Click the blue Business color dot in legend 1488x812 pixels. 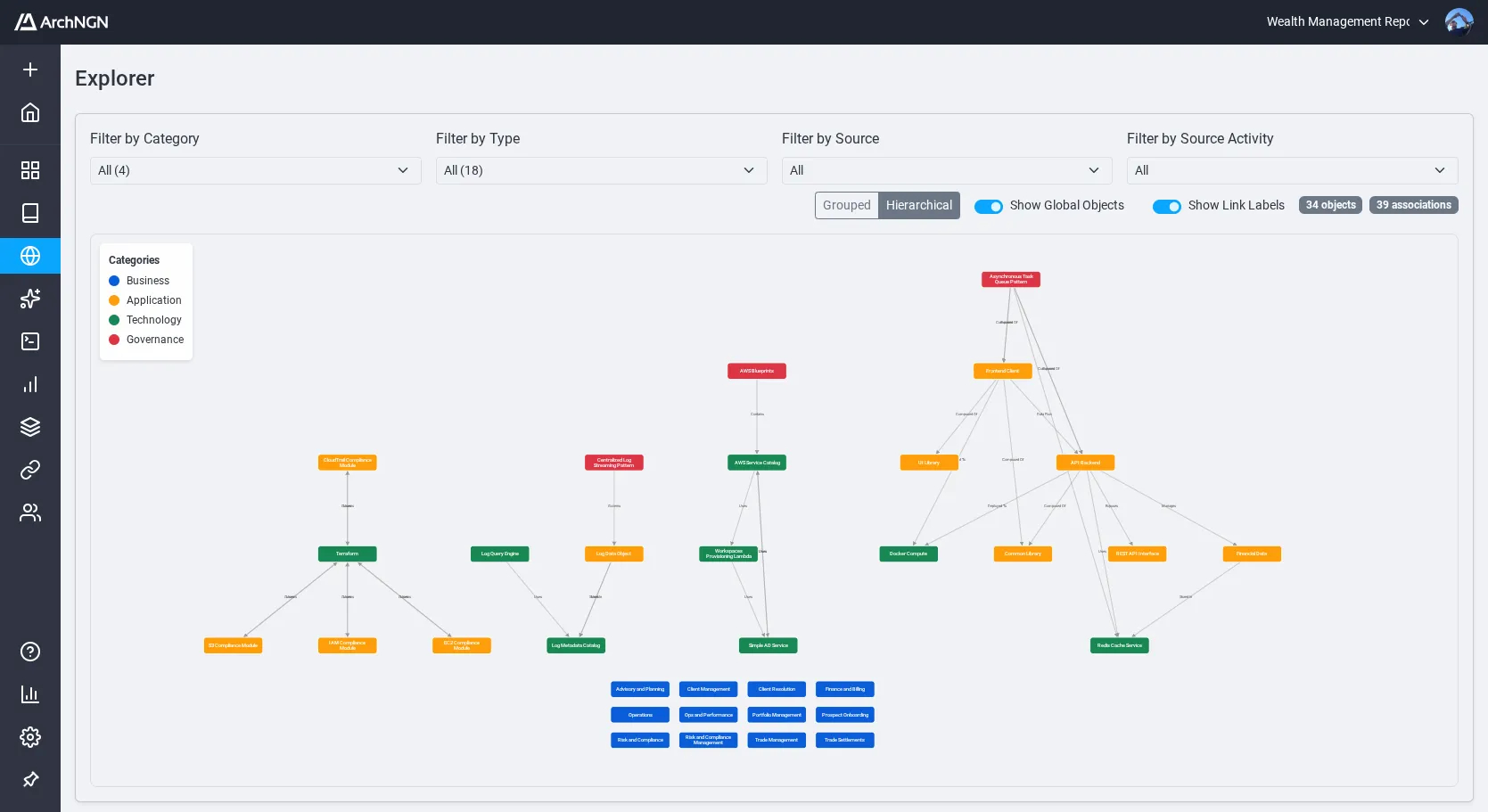click(x=114, y=281)
